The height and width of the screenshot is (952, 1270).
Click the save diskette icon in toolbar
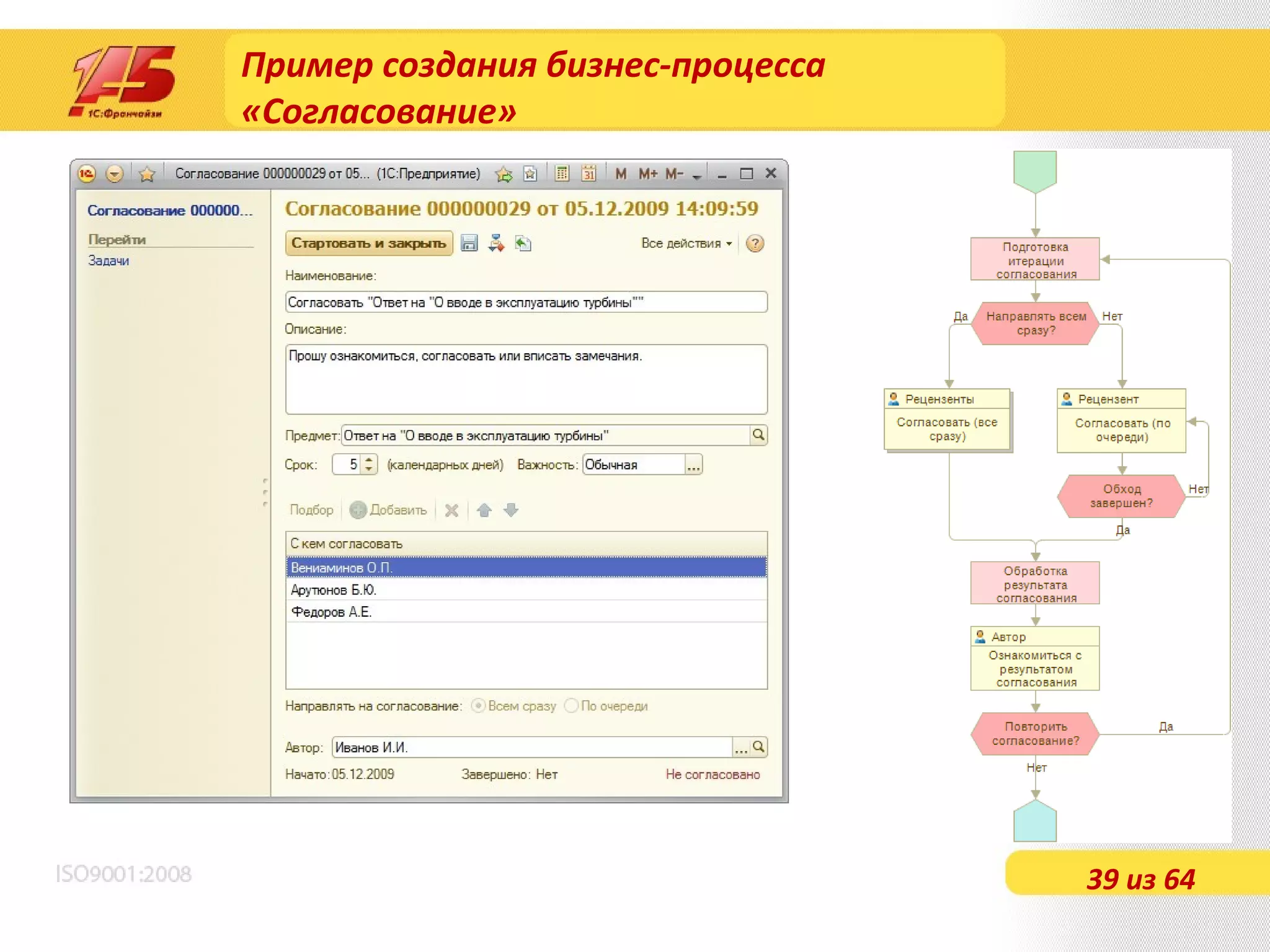[469, 243]
